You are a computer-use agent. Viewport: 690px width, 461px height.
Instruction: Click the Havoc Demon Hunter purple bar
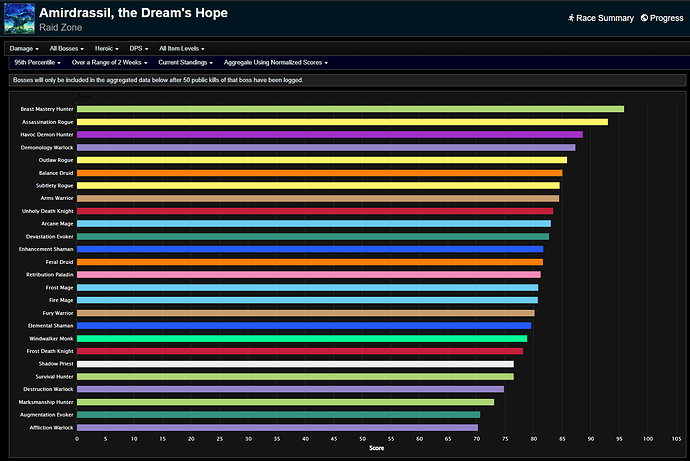(329, 134)
